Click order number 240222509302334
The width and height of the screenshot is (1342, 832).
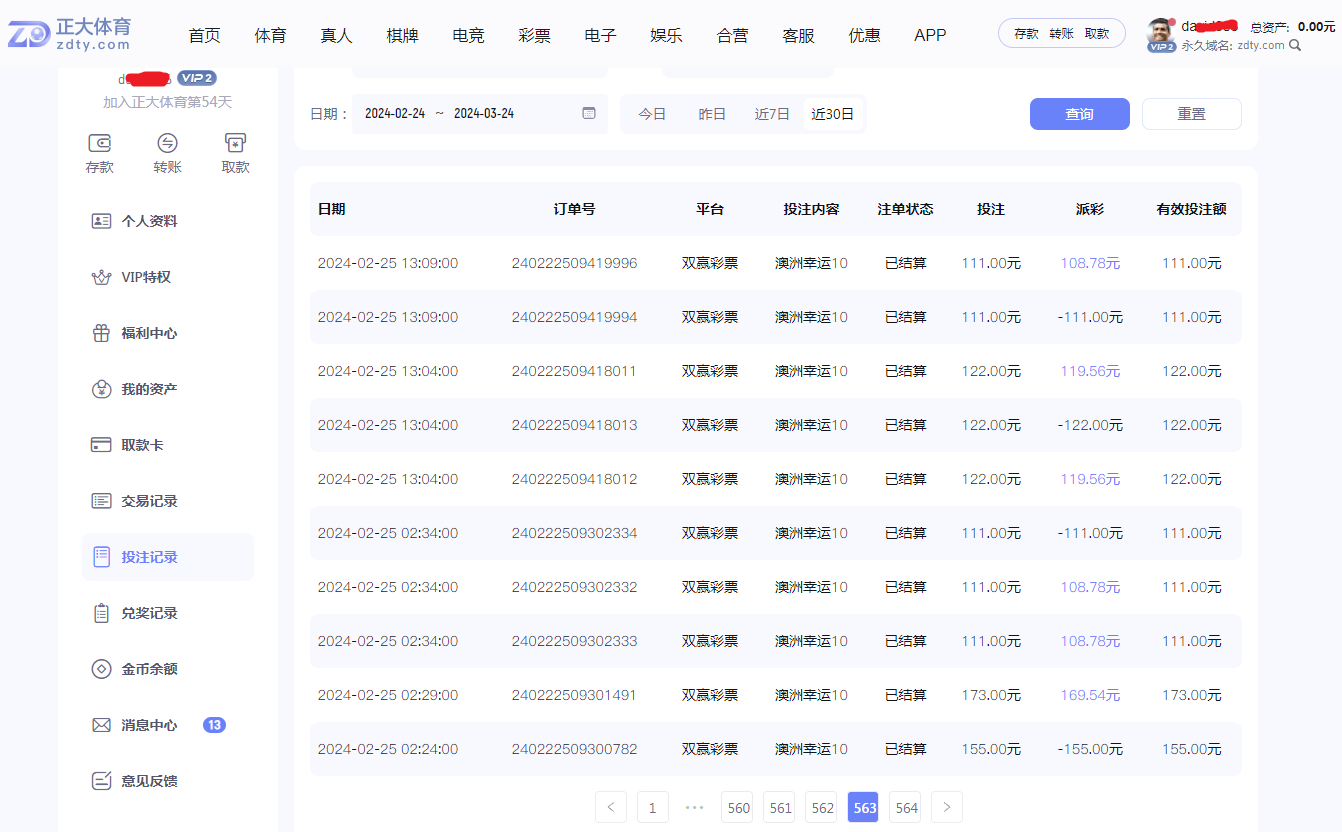pos(574,533)
